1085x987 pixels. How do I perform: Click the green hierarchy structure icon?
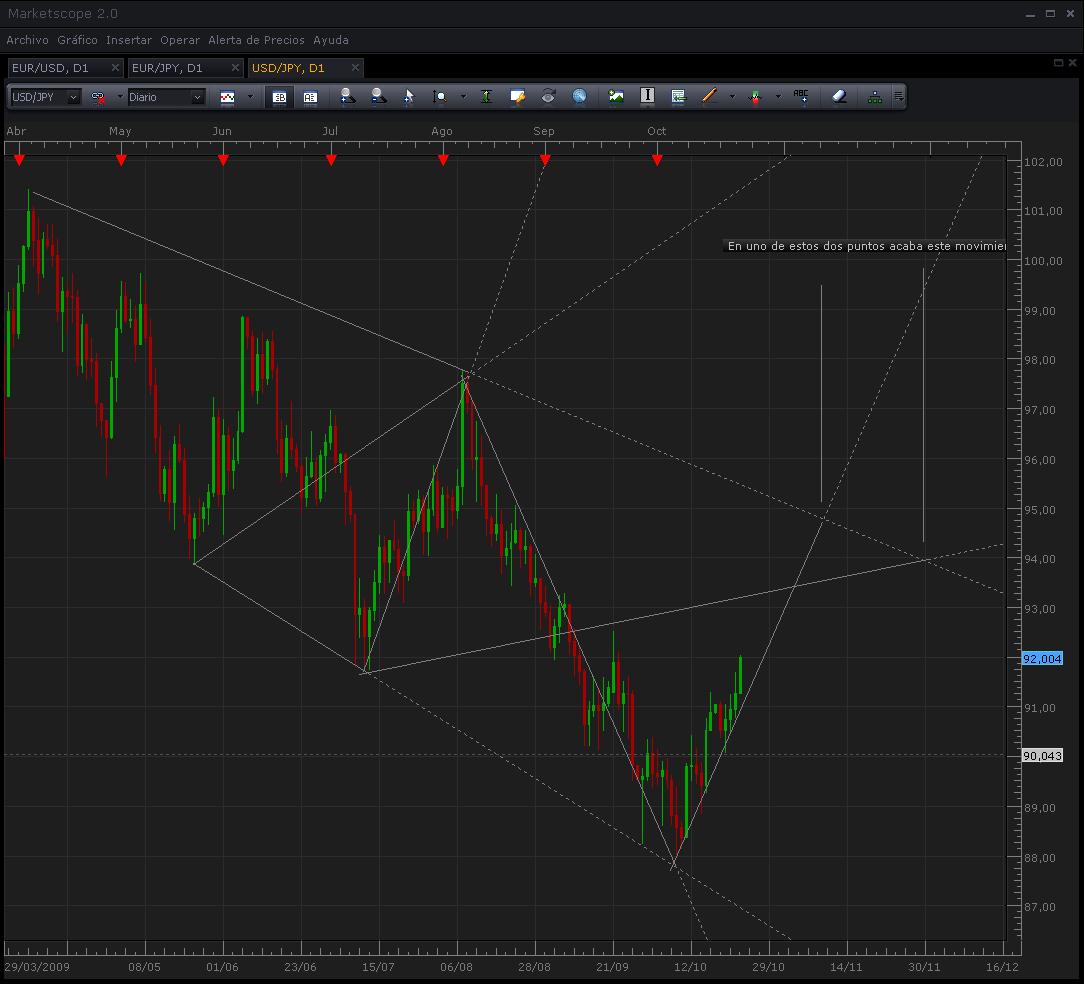[875, 98]
